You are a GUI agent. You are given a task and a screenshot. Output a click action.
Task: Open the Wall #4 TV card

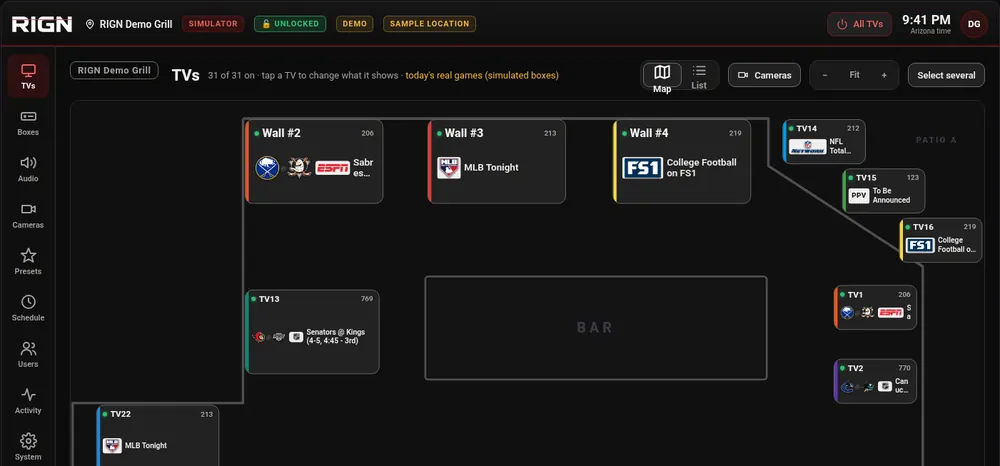682,162
